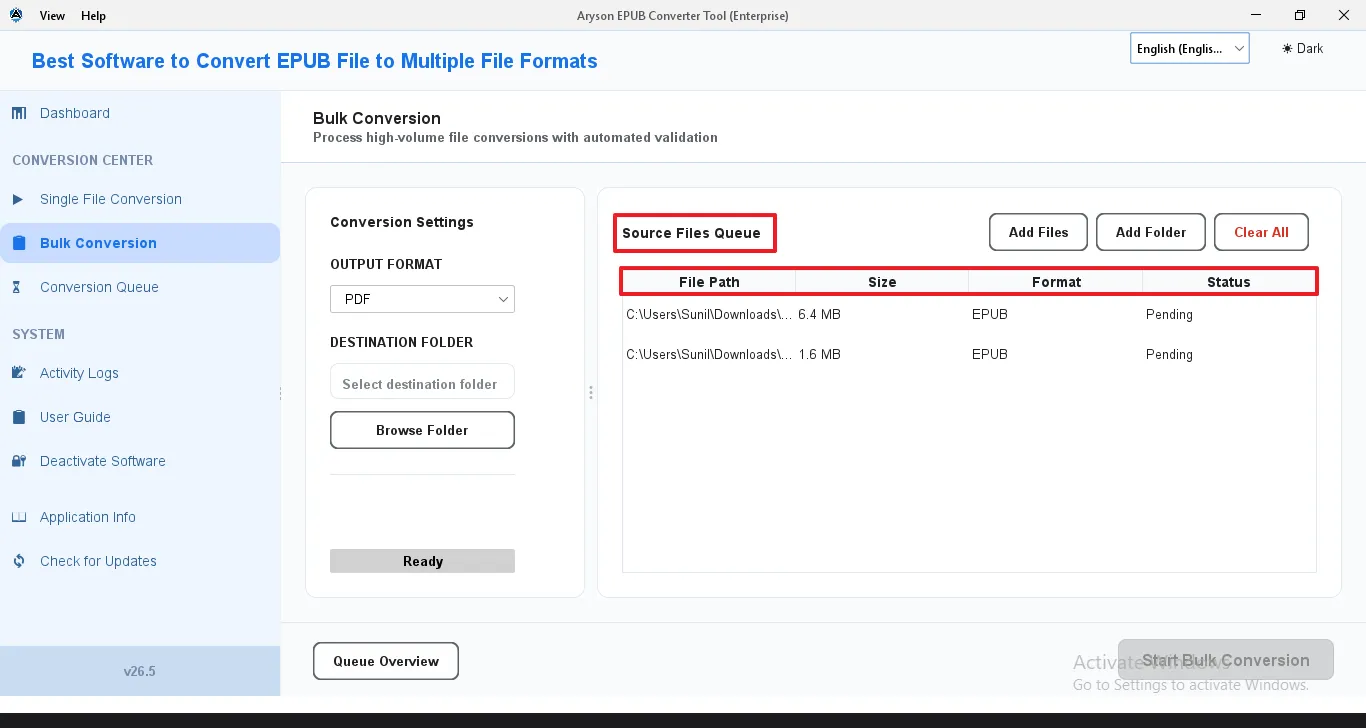Click EPUB format in the 1.6 MB row
This screenshot has height=728, width=1366.
[x=990, y=354]
